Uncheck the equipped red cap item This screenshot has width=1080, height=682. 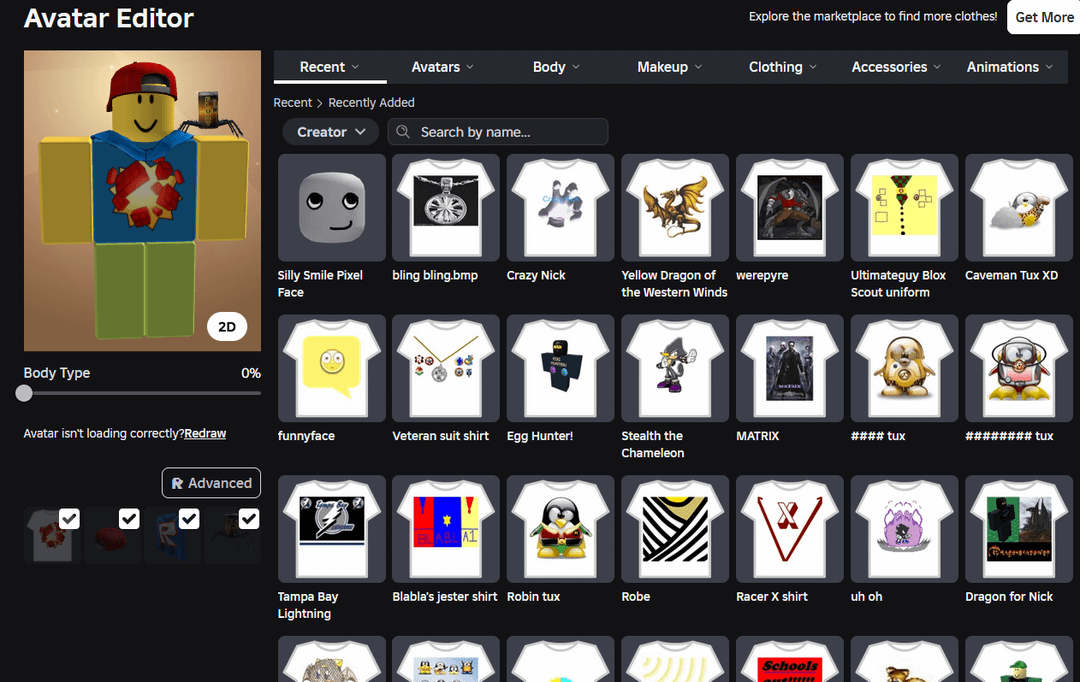(129, 518)
